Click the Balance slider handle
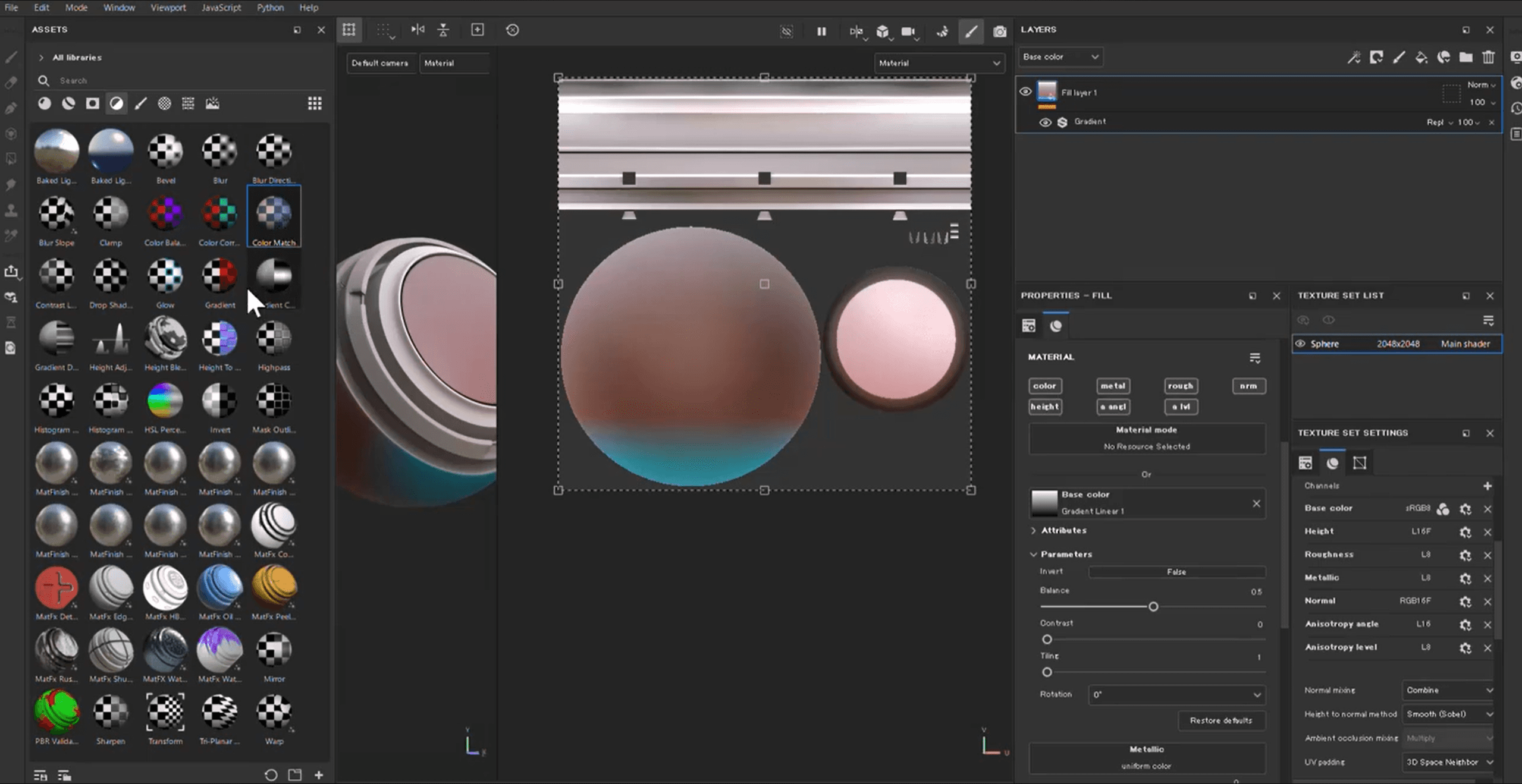 point(1153,606)
